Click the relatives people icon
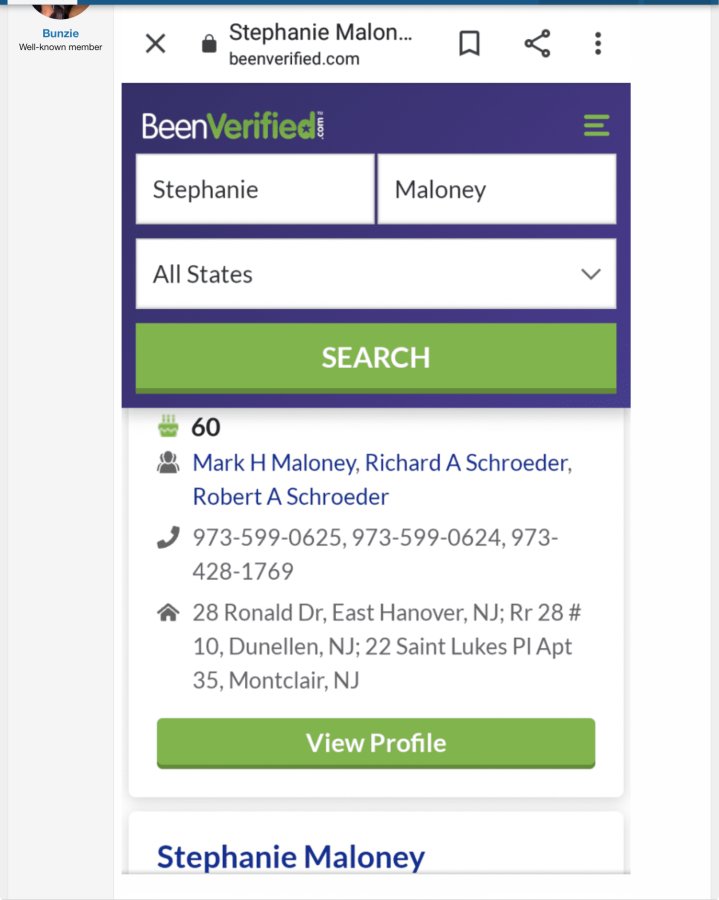 [x=168, y=463]
